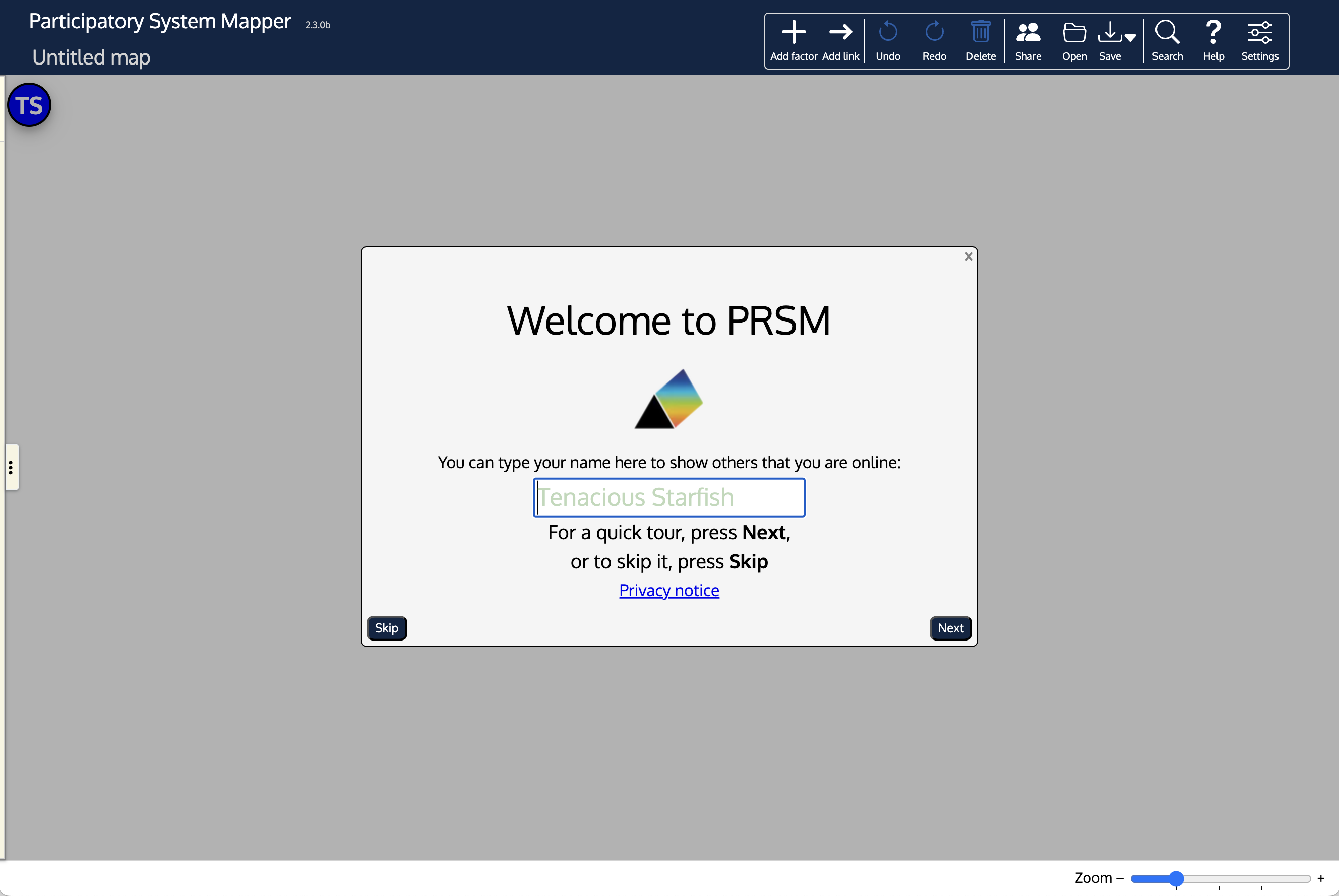This screenshot has height=896, width=1339.
Task: Click the Untitled map title
Action: (x=91, y=57)
